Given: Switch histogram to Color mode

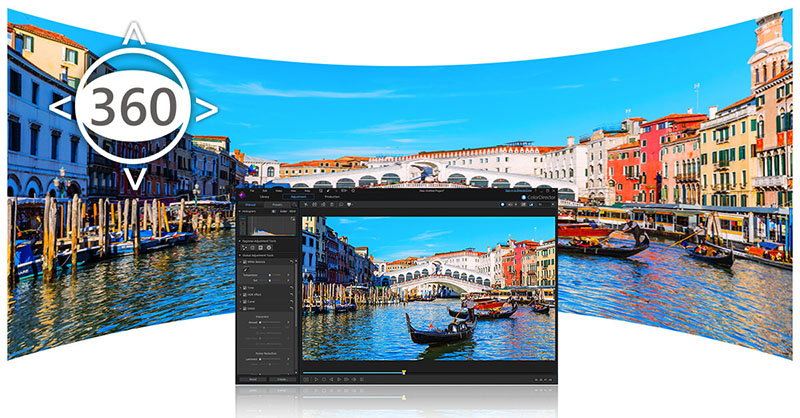Looking at the screenshot, I should click(283, 211).
